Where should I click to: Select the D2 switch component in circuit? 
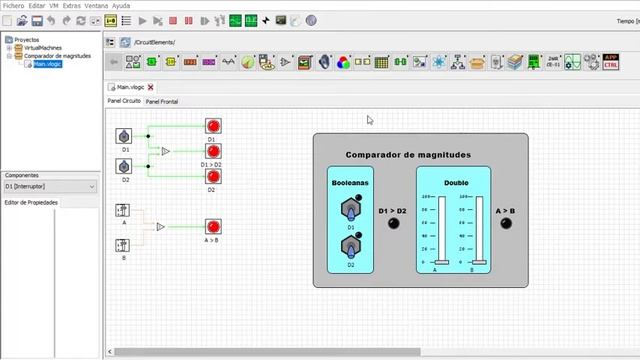124,167
